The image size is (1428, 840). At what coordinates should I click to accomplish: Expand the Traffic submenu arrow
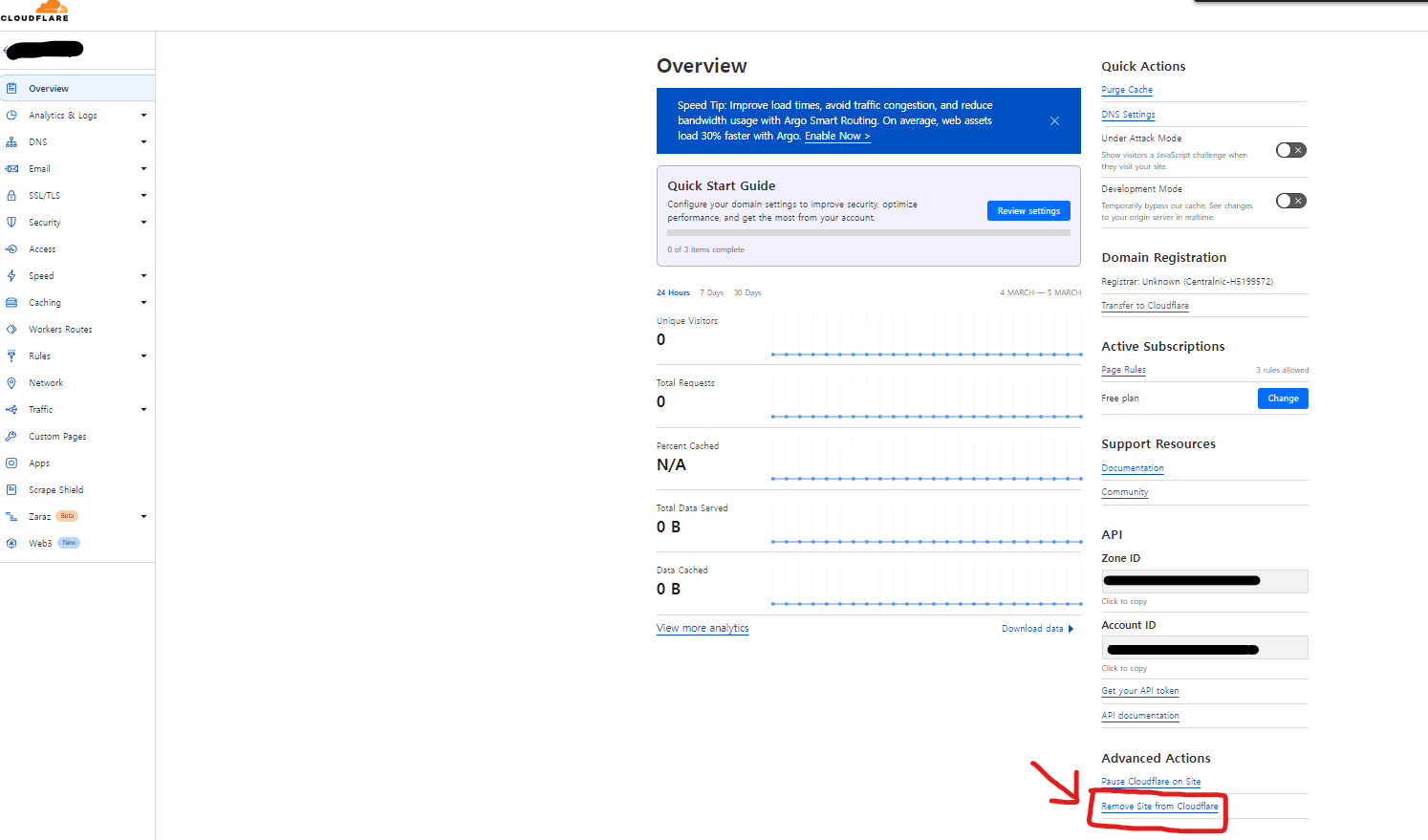click(x=143, y=409)
